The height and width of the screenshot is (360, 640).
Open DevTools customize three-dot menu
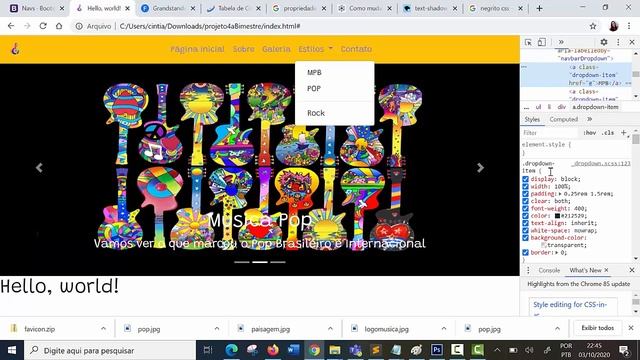(618, 42)
